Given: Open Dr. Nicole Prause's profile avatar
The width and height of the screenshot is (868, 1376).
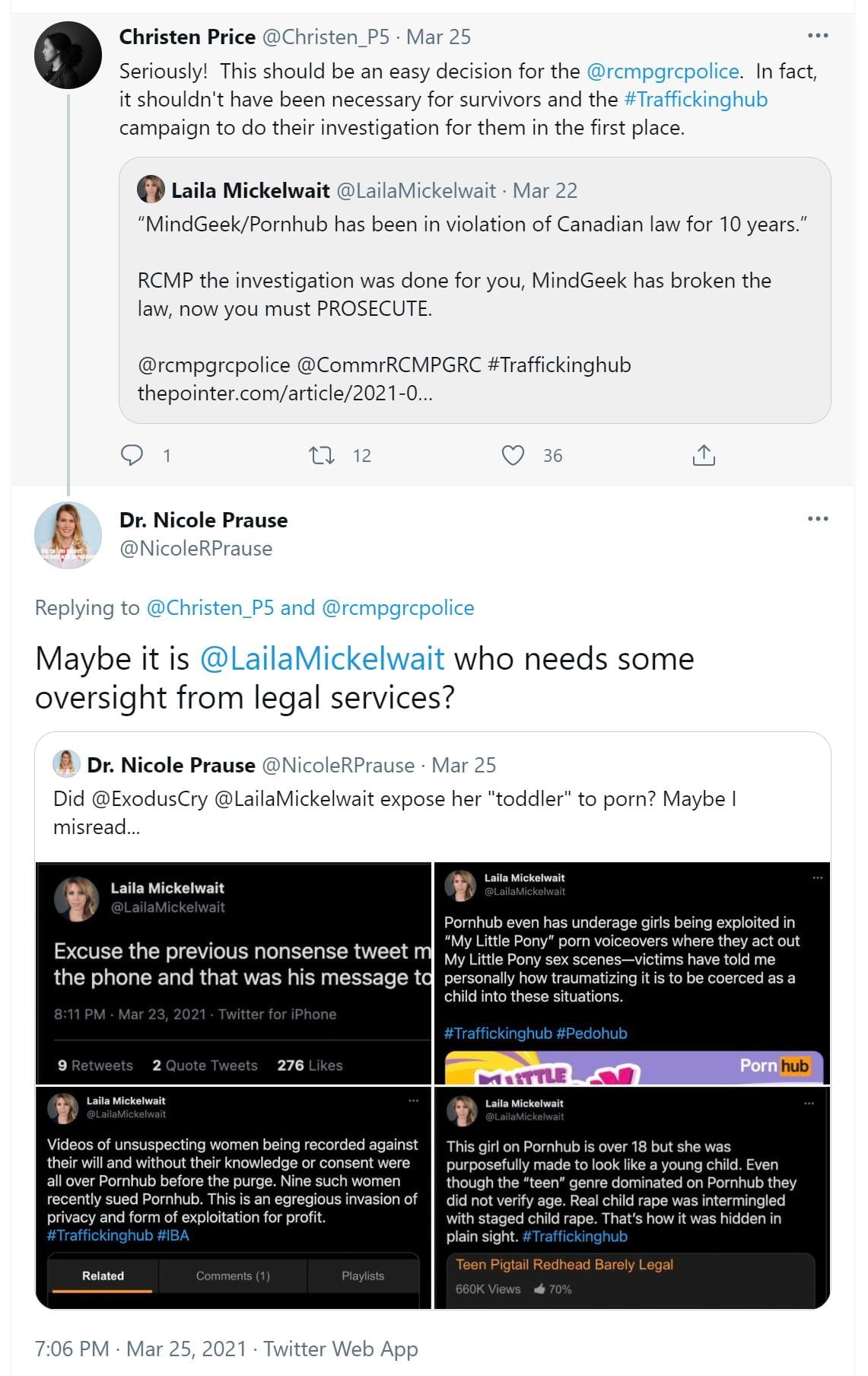Looking at the screenshot, I should [x=68, y=535].
